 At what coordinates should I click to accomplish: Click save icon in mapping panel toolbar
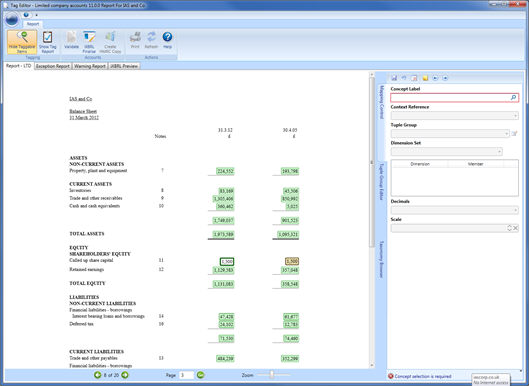[x=394, y=78]
